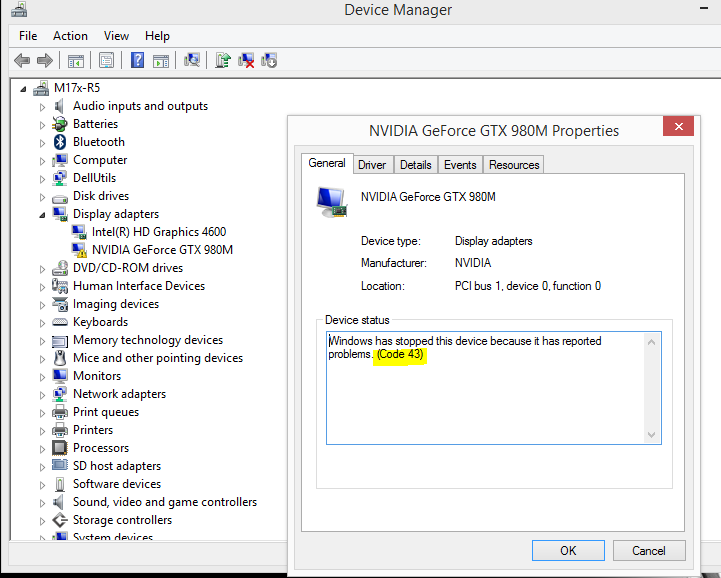This screenshot has height=578, width=721.
Task: Click NVIDIA GeForce GTX 980M warning icon in tree
Action: coord(79,250)
